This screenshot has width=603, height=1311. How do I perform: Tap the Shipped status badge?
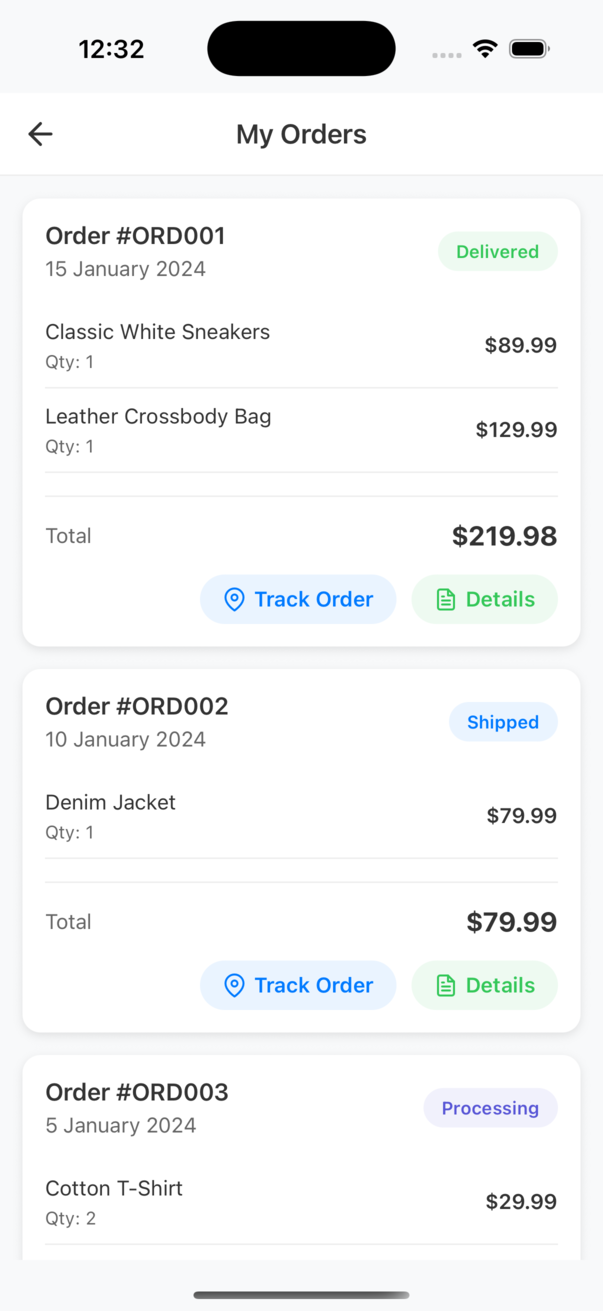pos(502,722)
